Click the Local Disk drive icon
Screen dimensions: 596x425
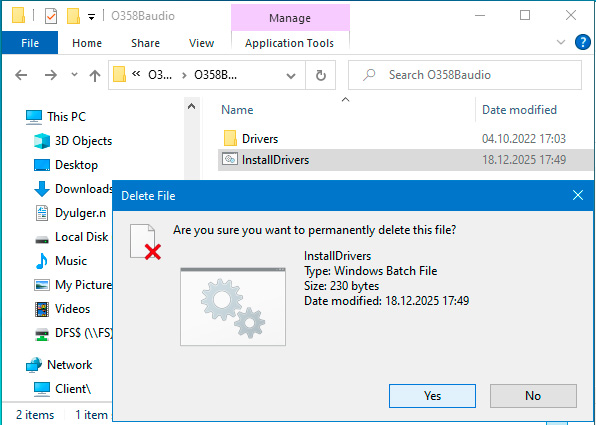[42, 239]
